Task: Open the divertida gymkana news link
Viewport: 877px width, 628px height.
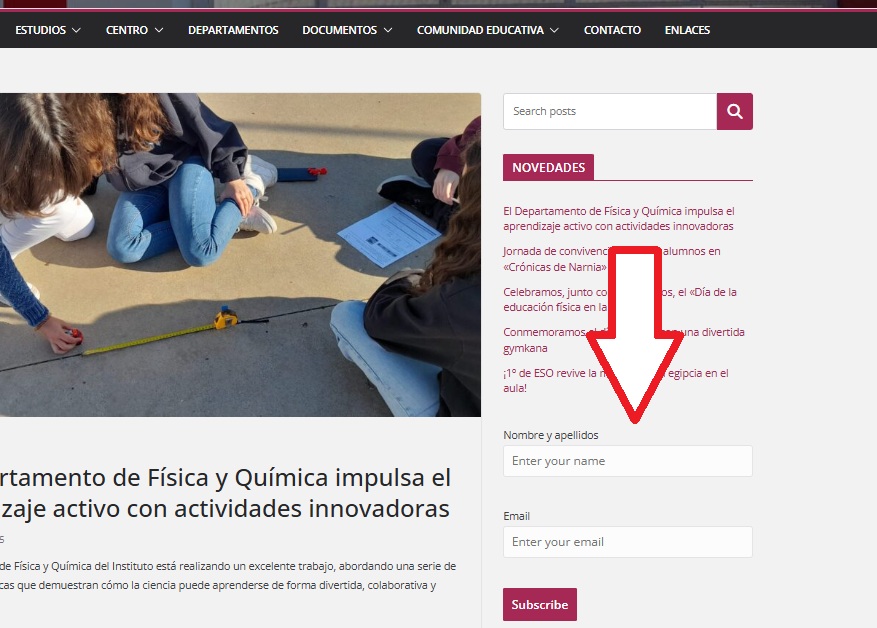Action: [x=624, y=340]
